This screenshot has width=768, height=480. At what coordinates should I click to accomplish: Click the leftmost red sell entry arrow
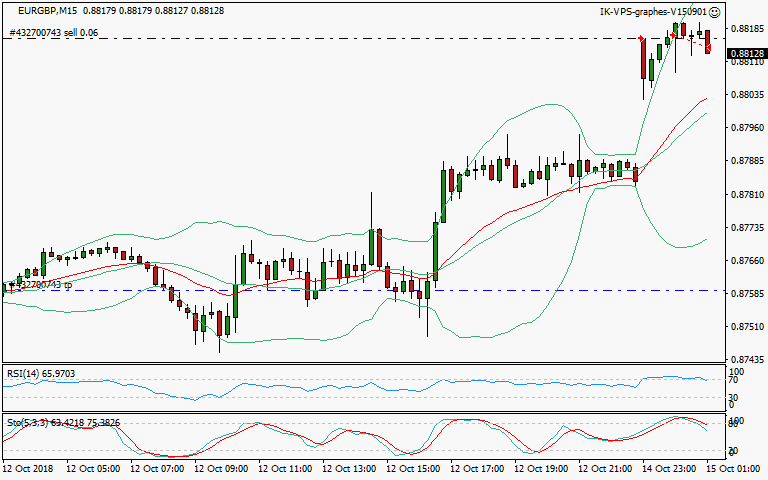click(641, 38)
